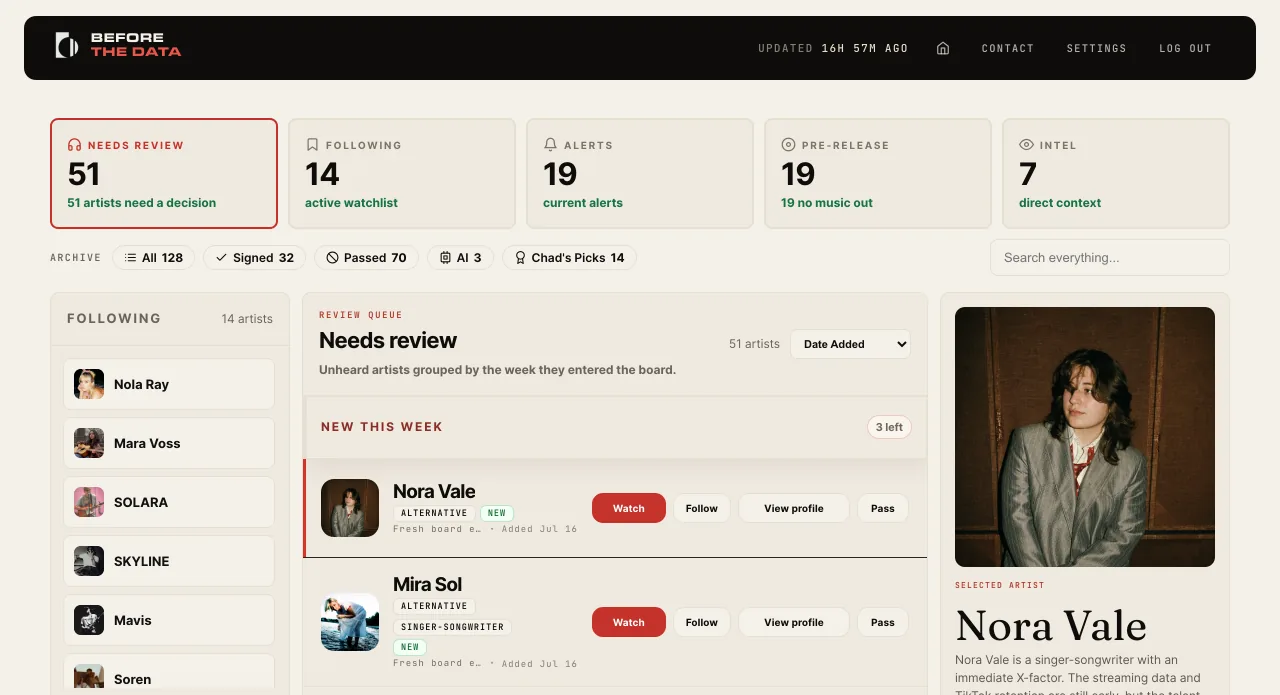Image resolution: width=1280 pixels, height=695 pixels.
Task: Select the Needs Review stat card
Action: pos(164,174)
